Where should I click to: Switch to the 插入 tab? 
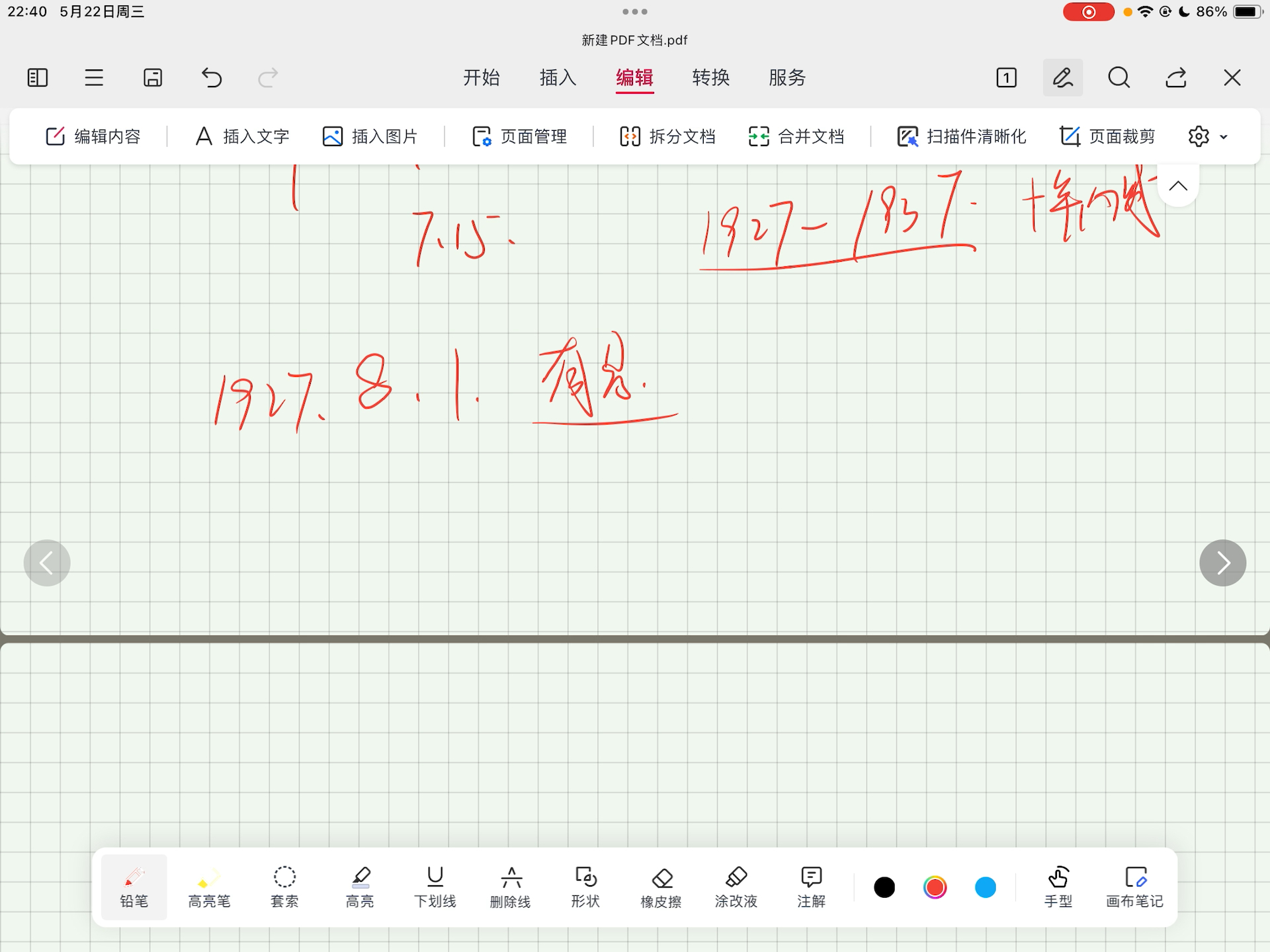(x=558, y=78)
